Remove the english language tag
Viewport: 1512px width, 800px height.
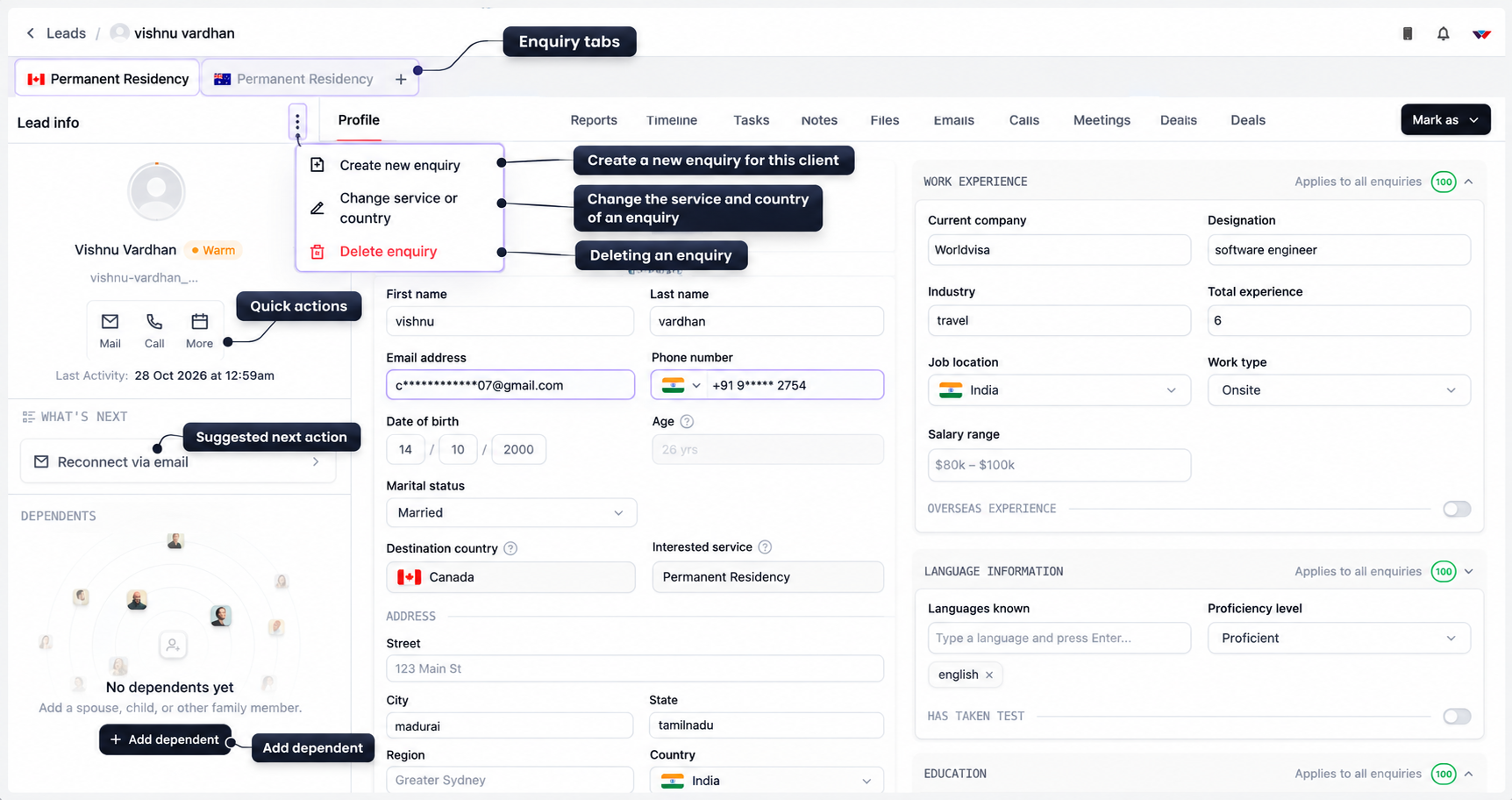point(989,675)
